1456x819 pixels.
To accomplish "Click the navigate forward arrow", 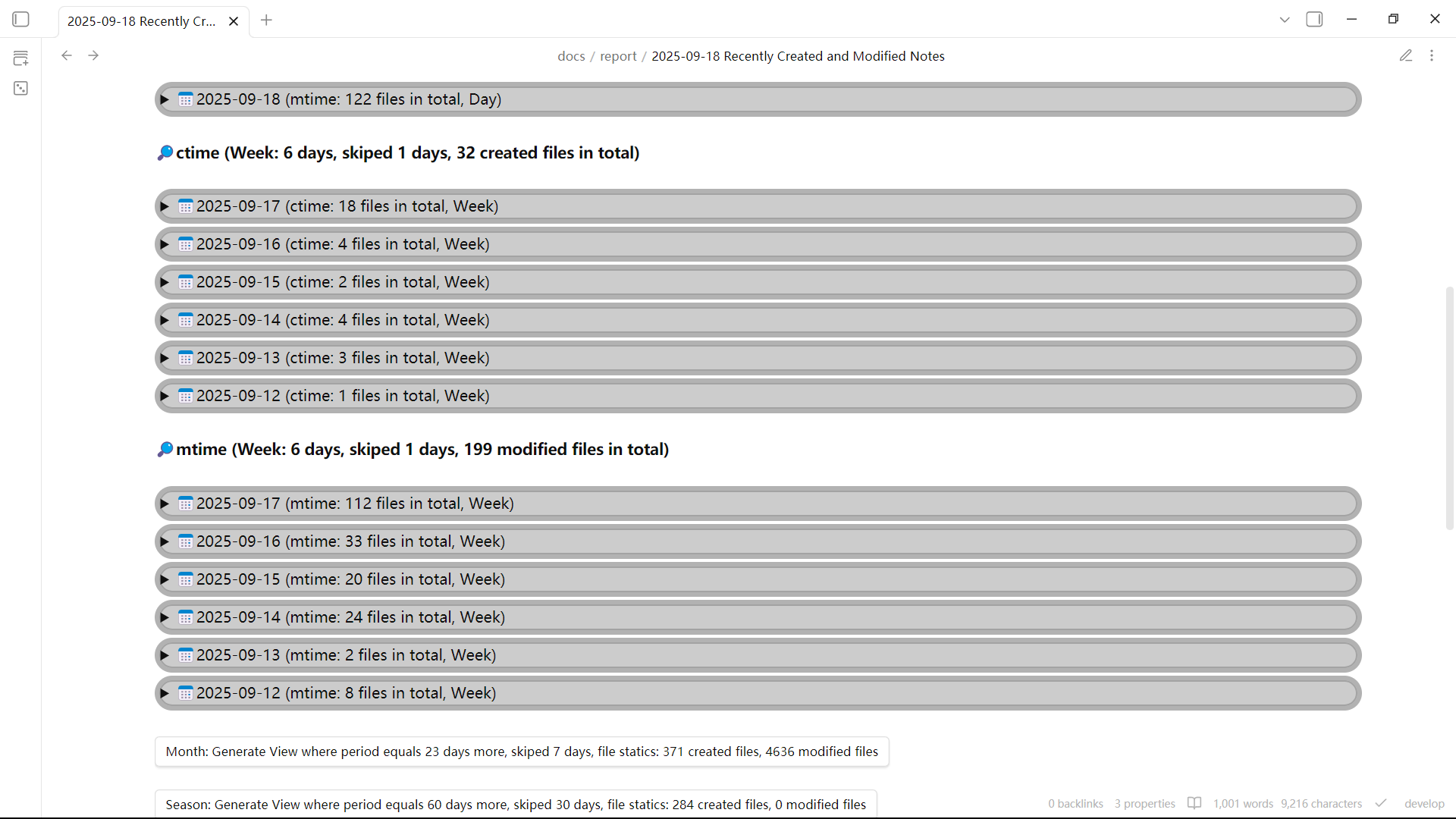I will [x=93, y=55].
